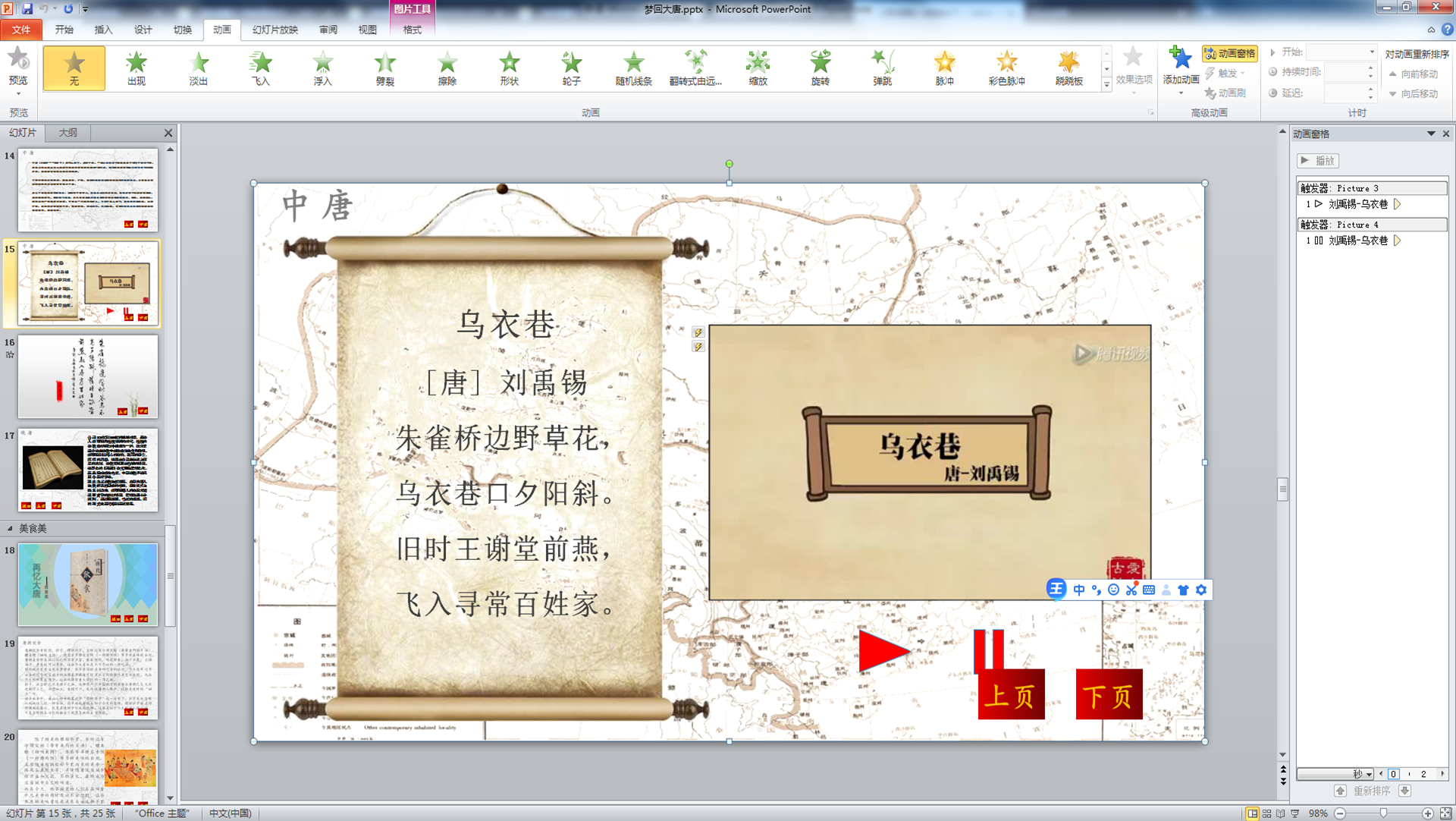
Task: Apply the 彩色脉冲 (Color Pulse) animation
Action: 1006,68
